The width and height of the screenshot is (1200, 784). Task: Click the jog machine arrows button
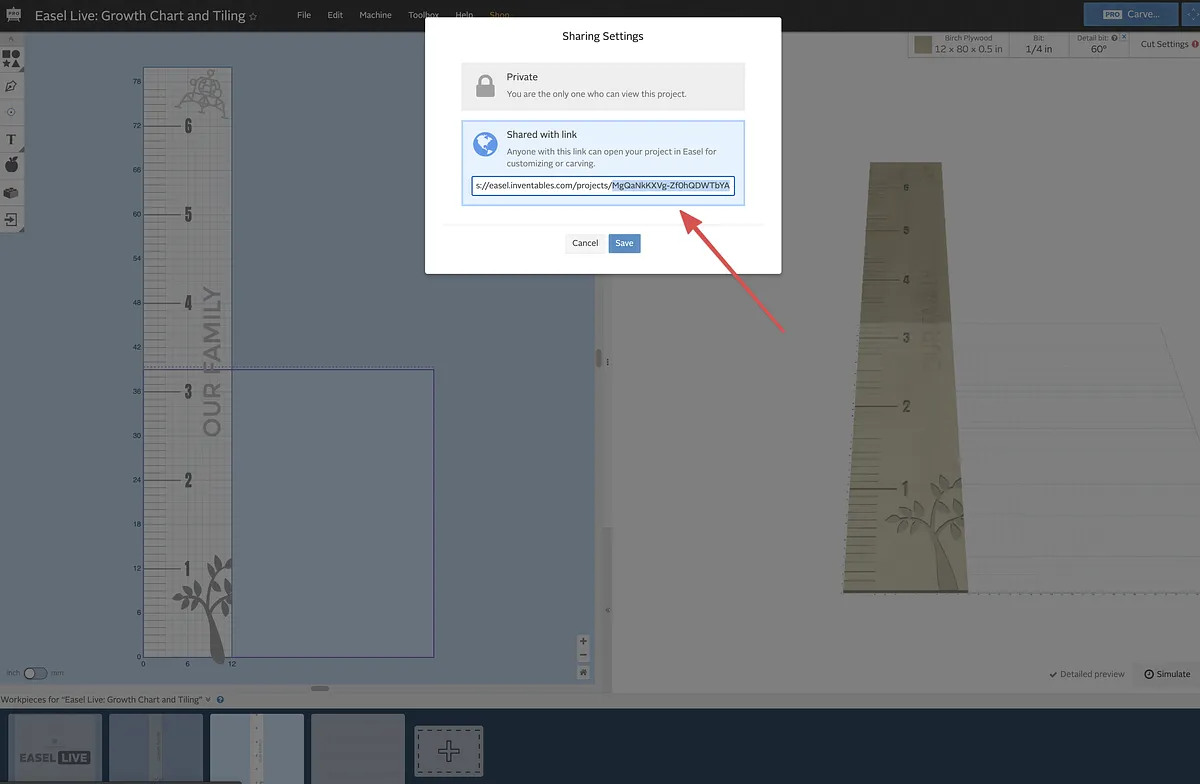click(1192, 14)
